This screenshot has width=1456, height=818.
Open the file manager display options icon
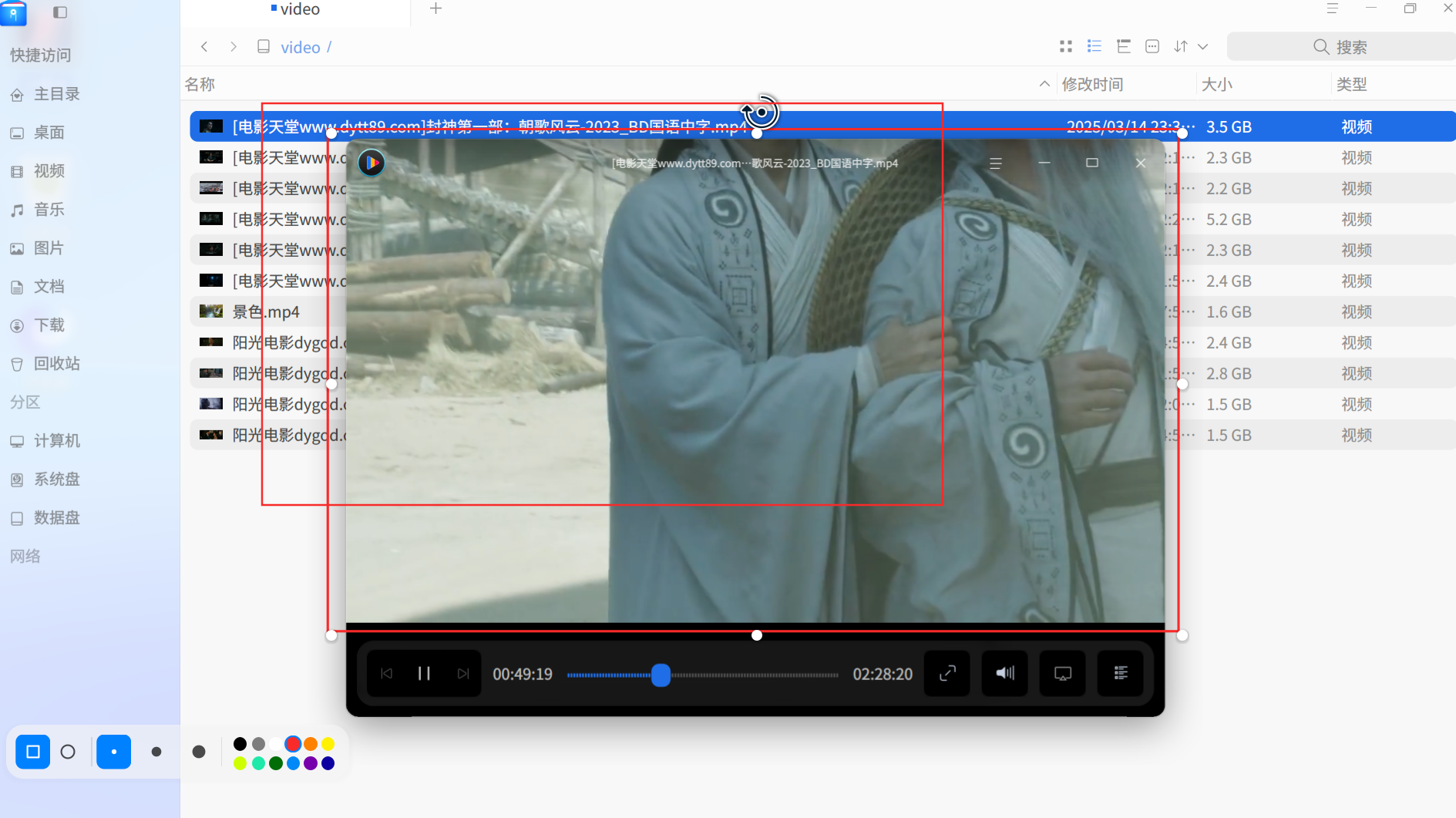[1152, 47]
